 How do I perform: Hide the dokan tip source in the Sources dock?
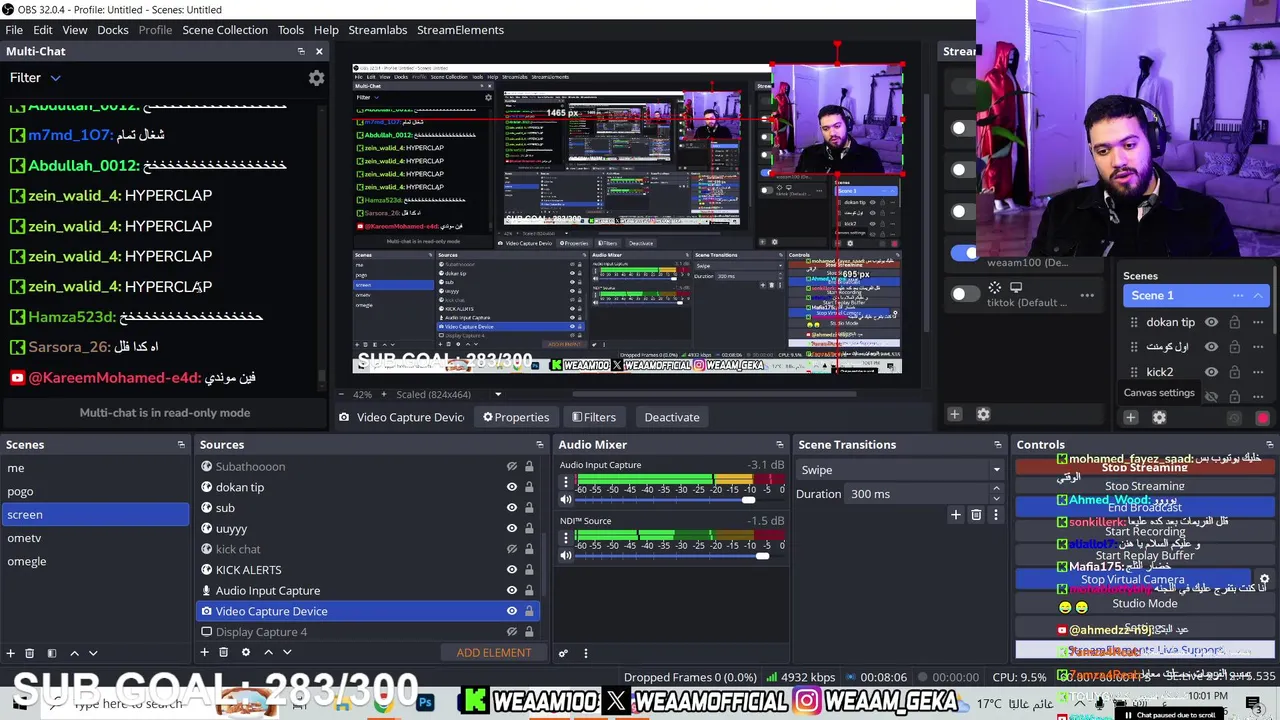click(x=512, y=487)
